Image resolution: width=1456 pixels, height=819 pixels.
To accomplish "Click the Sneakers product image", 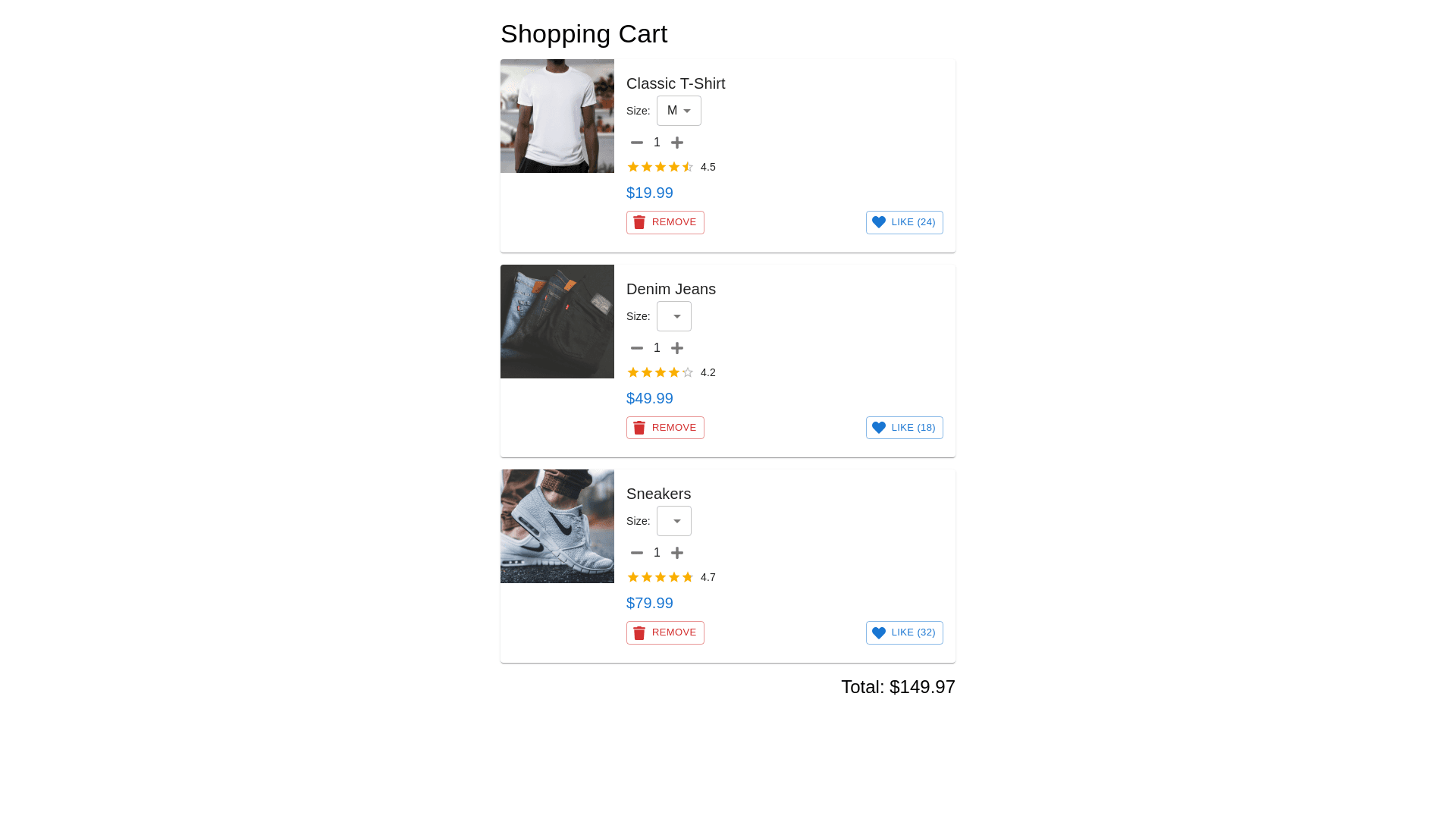I will pyautogui.click(x=557, y=526).
